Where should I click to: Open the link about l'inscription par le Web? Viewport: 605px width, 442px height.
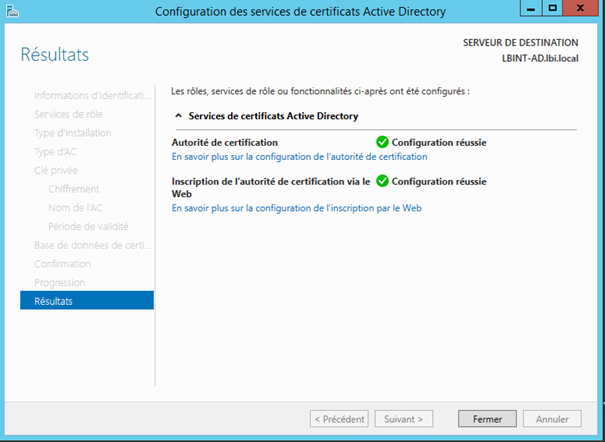click(x=296, y=208)
